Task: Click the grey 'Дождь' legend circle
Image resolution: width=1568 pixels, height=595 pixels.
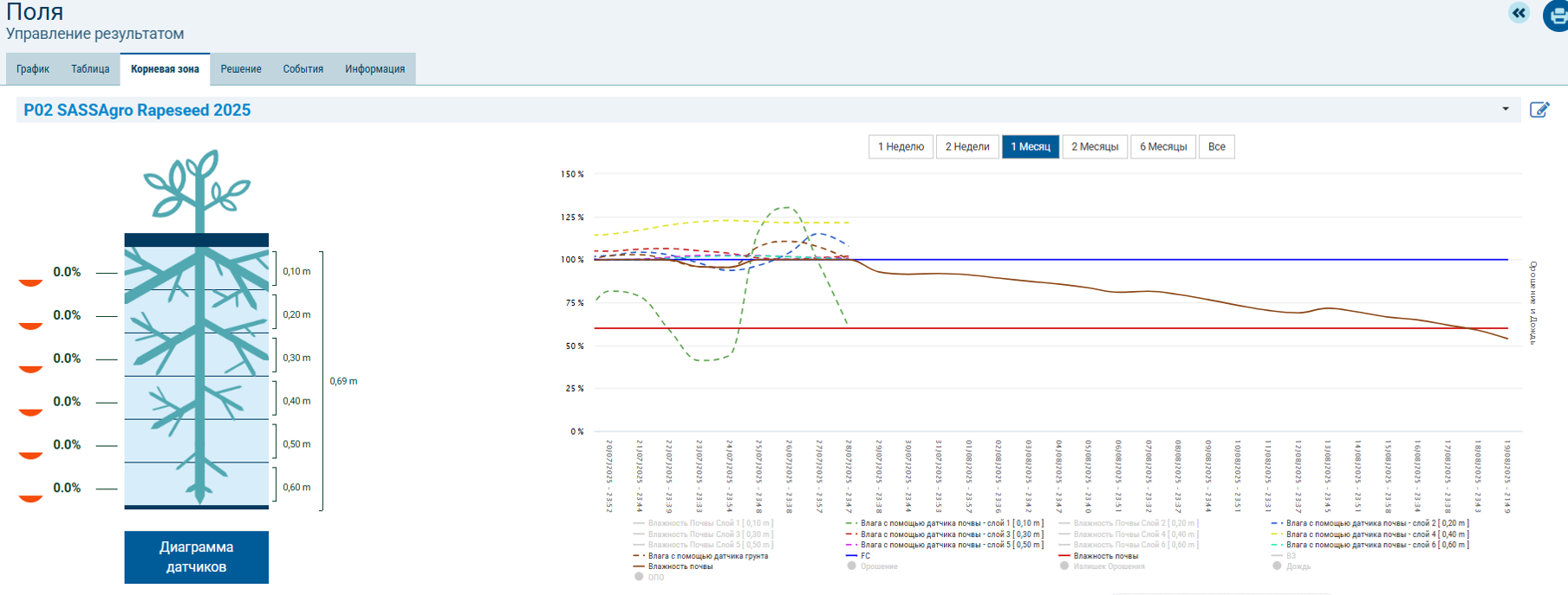Action: (1277, 566)
